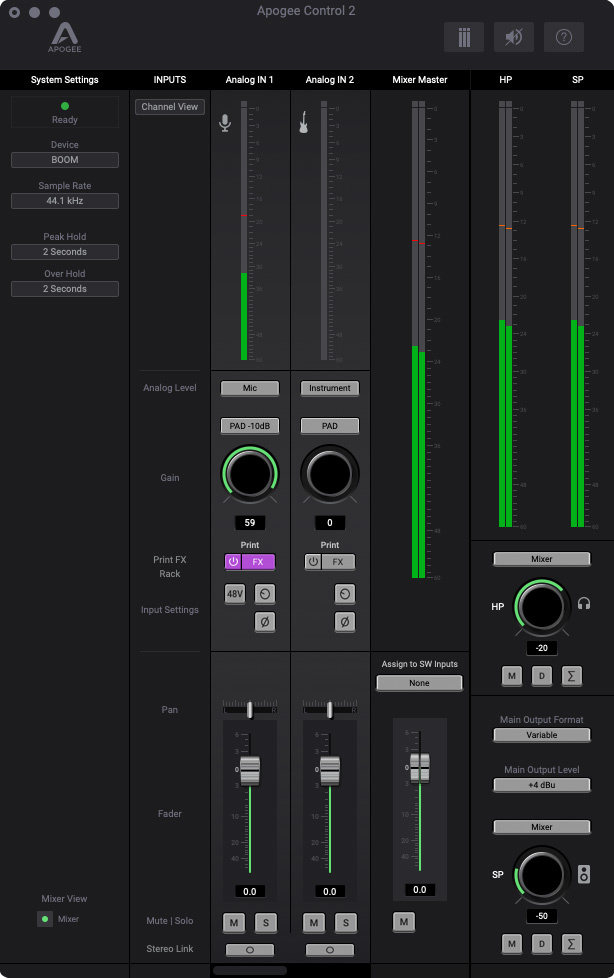Toggle sum-to-mono (Σ) on HP output
Screen dimensions: 614x978
pyautogui.click(x=572, y=677)
